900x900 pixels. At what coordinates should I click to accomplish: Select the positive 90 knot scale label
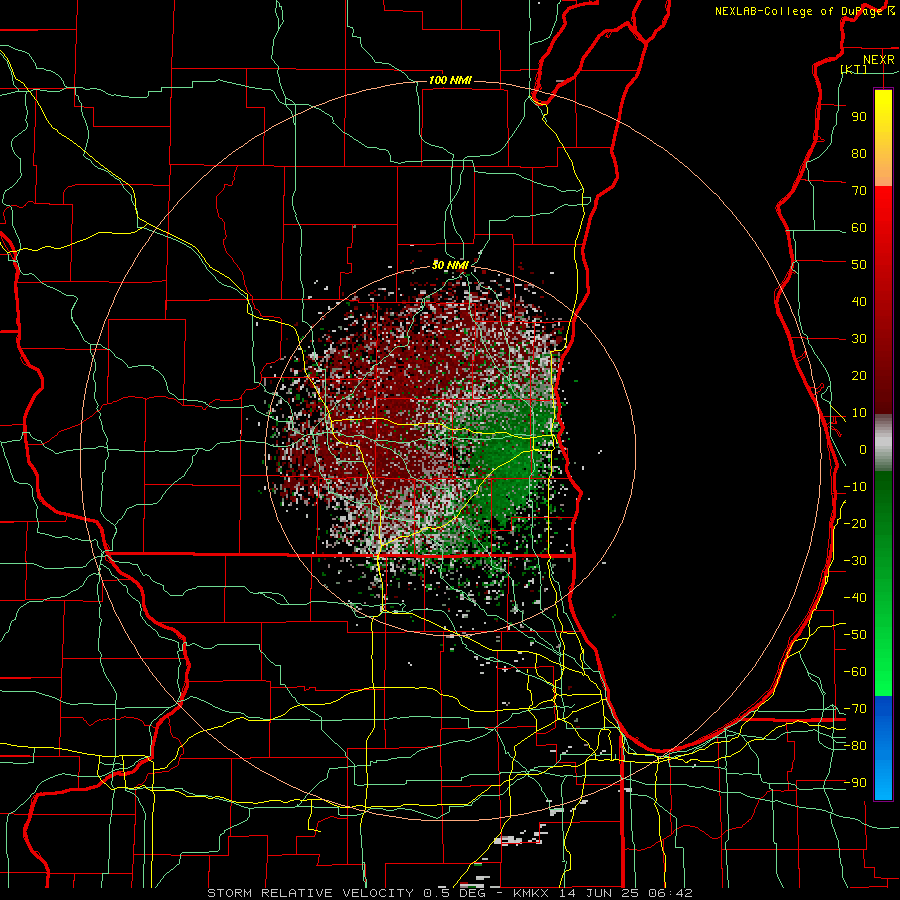pyautogui.click(x=859, y=117)
